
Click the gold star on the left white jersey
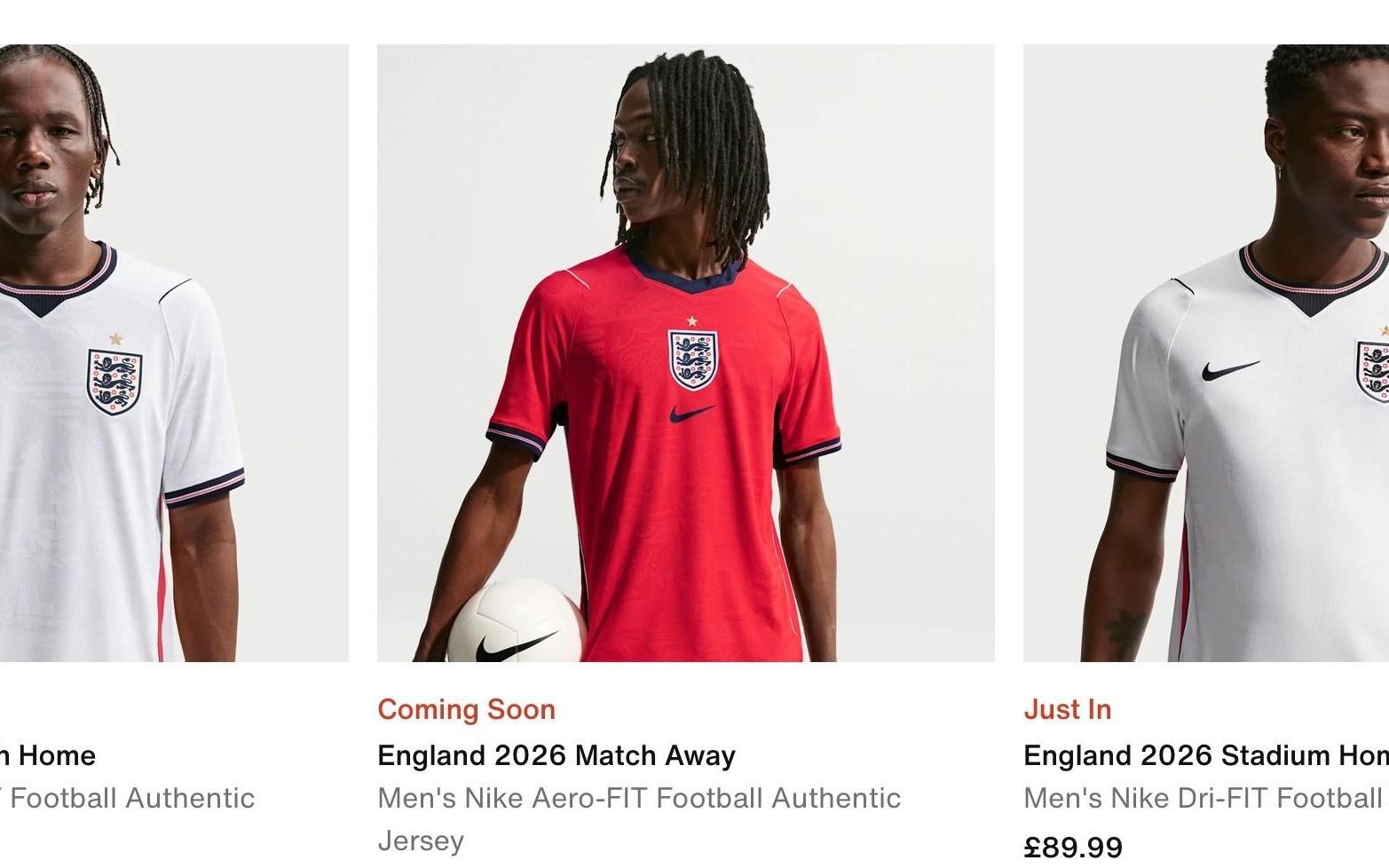tap(115, 338)
